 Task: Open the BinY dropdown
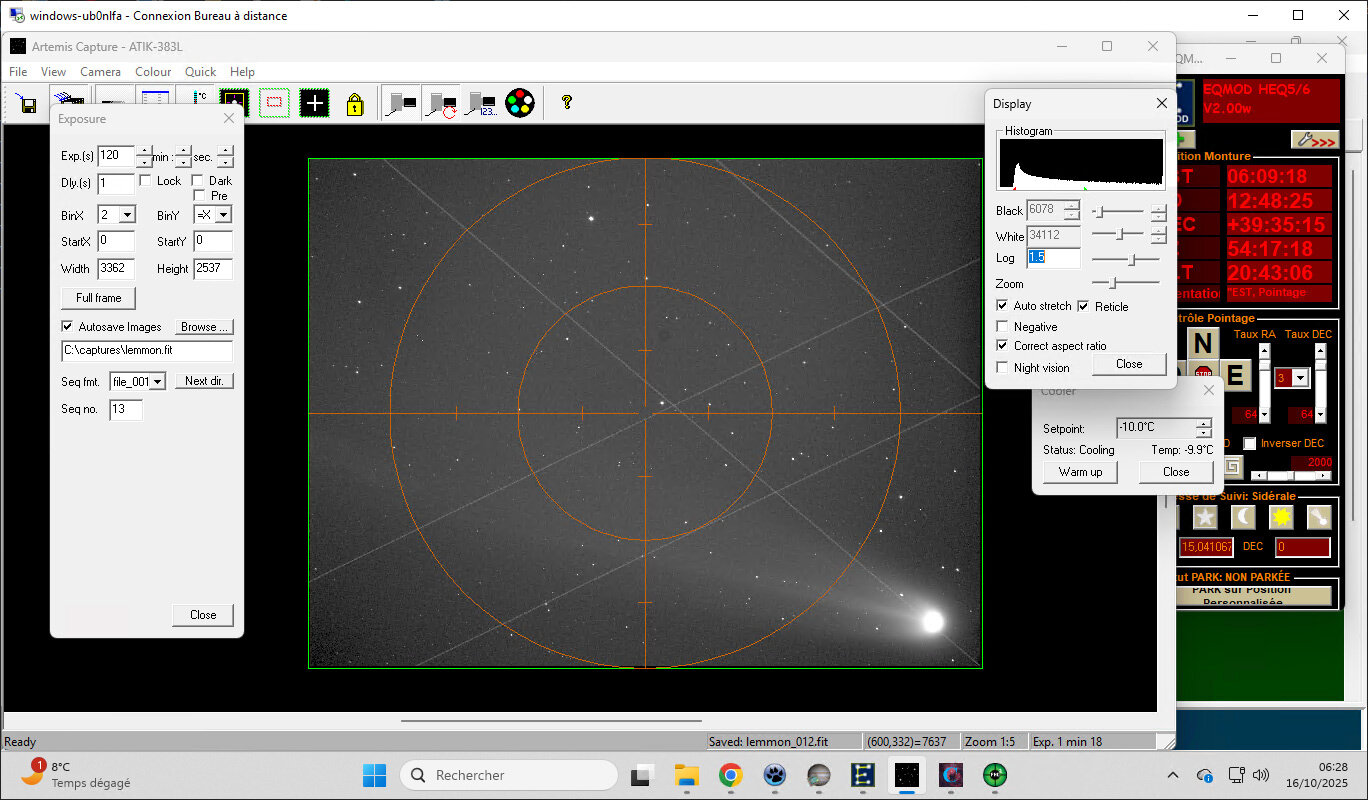[x=223, y=215]
